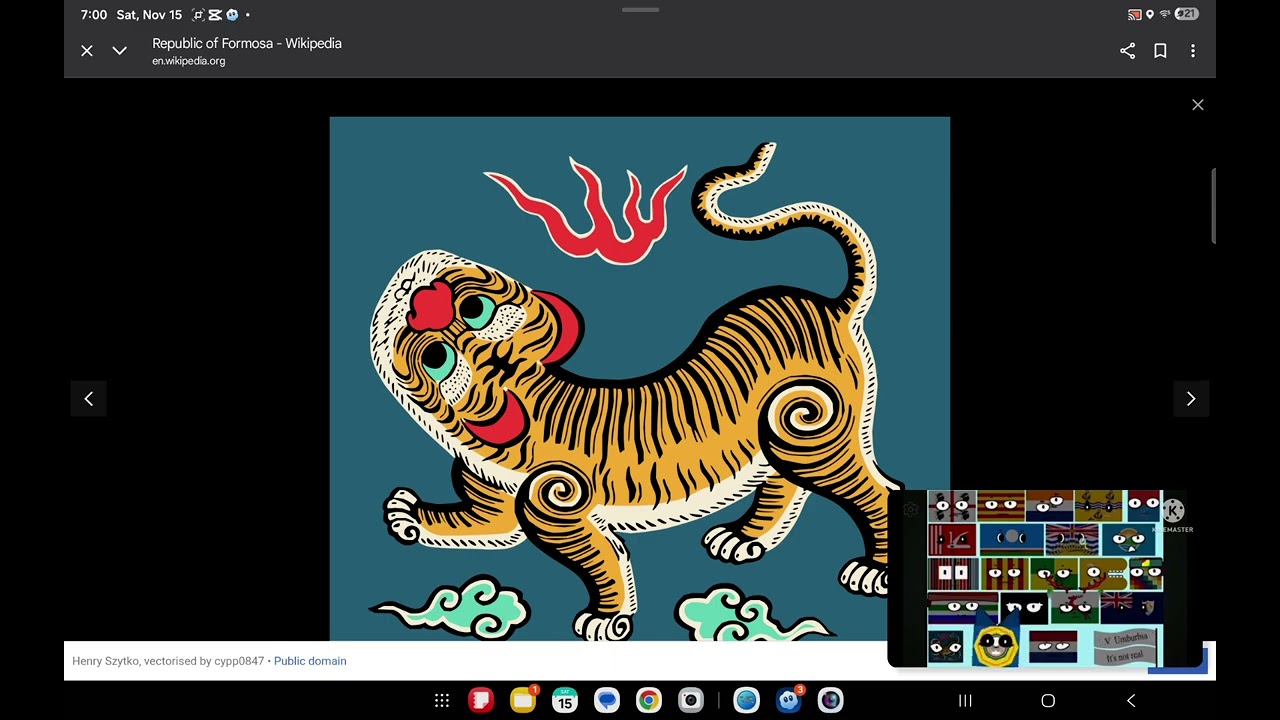Screen dimensions: 1280x720
Task: Open the Messages app in taskbar
Action: click(x=607, y=701)
